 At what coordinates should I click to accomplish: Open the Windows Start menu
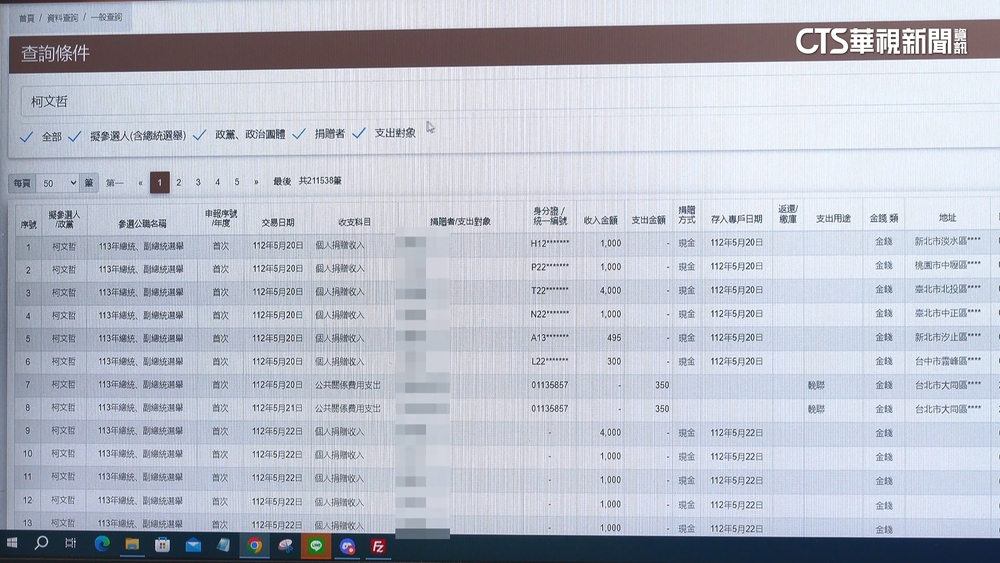coord(11,543)
